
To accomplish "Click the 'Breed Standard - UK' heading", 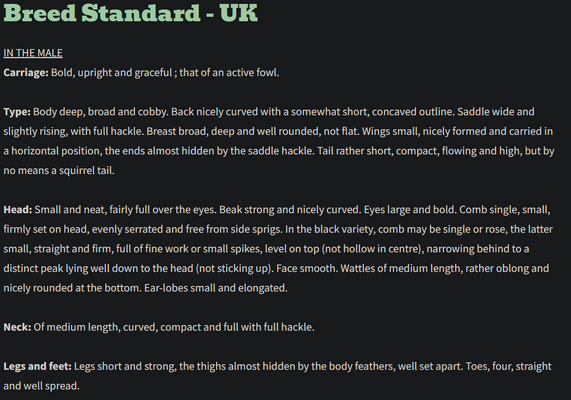I will click(130, 13).
